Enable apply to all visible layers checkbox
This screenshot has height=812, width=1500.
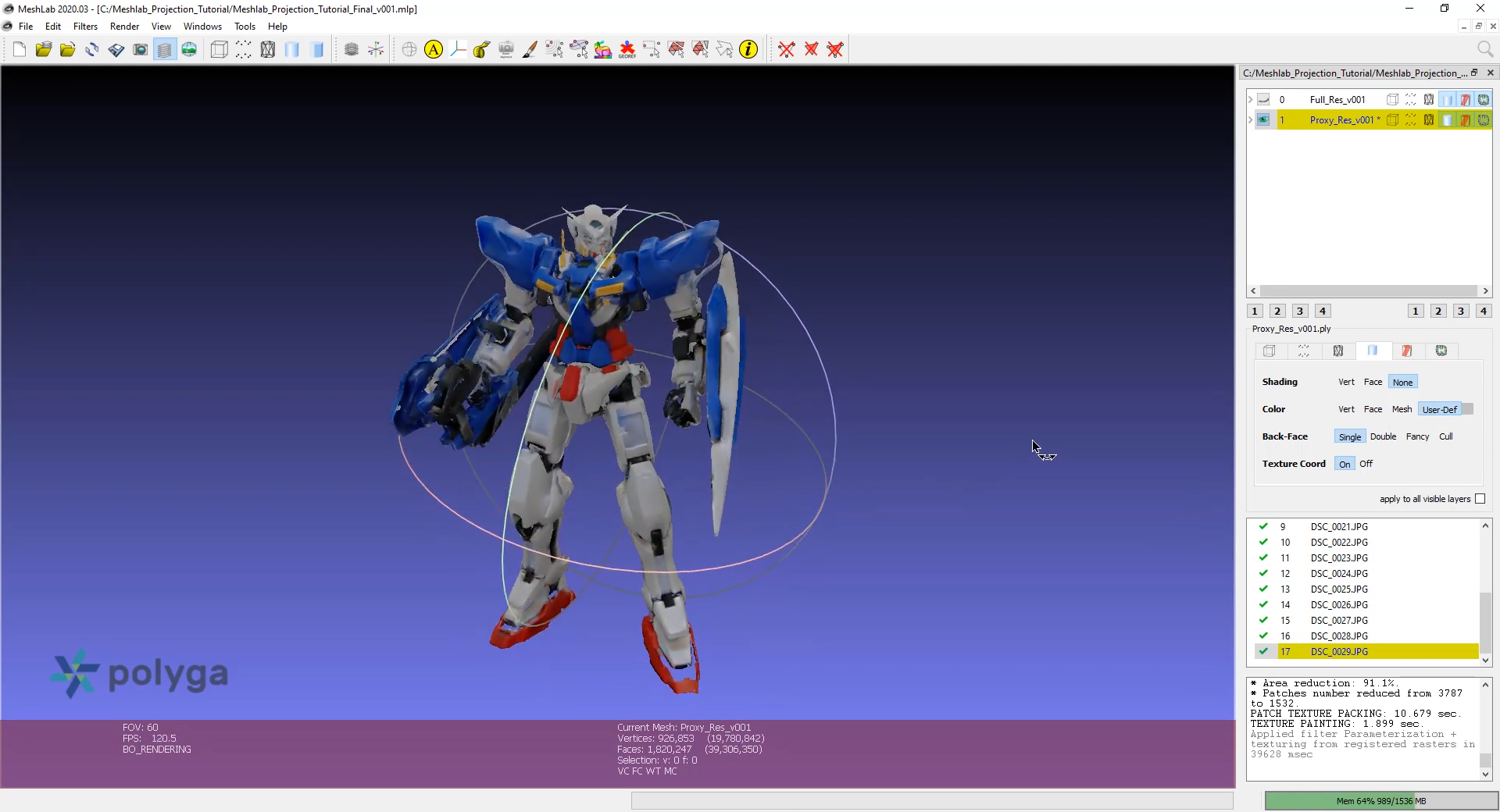click(x=1480, y=499)
